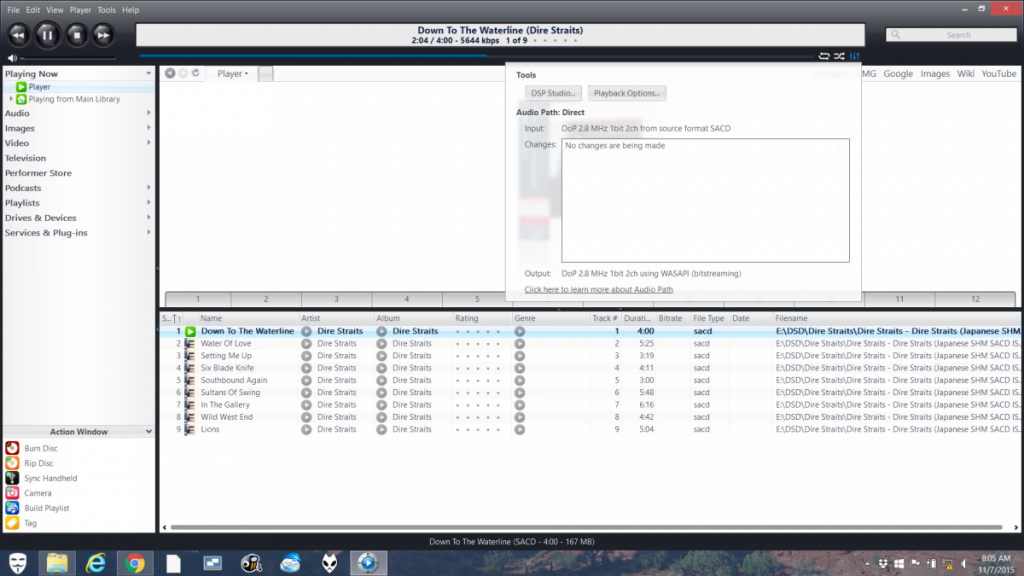The height and width of the screenshot is (576, 1024).
Task: Click the Camera action icon
Action: click(12, 493)
